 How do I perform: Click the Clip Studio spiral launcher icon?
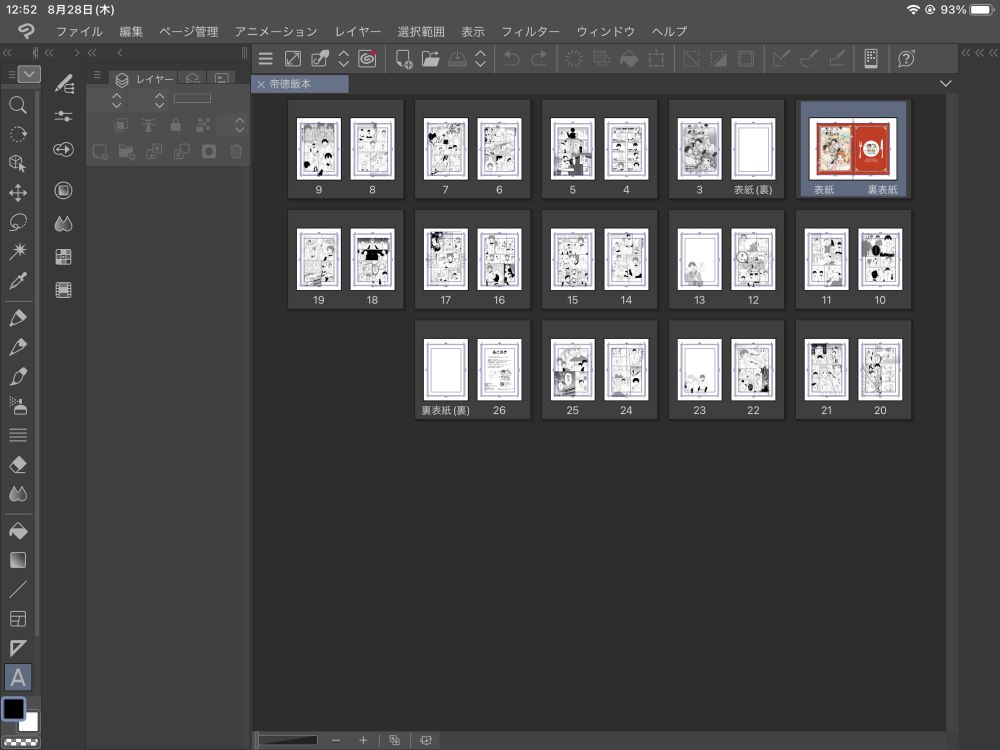[367, 59]
